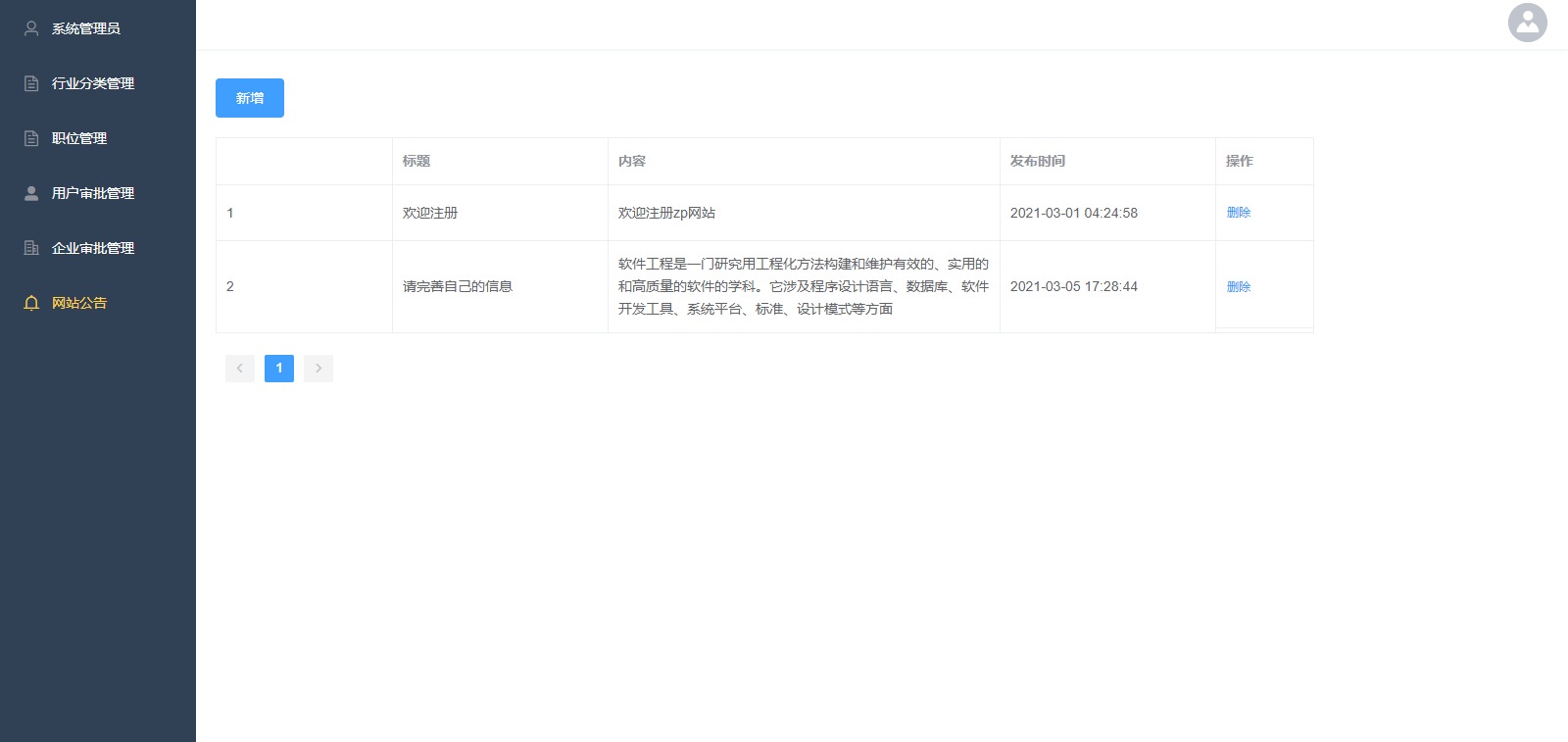Click the document icon beside 职位管理

click(x=31, y=138)
